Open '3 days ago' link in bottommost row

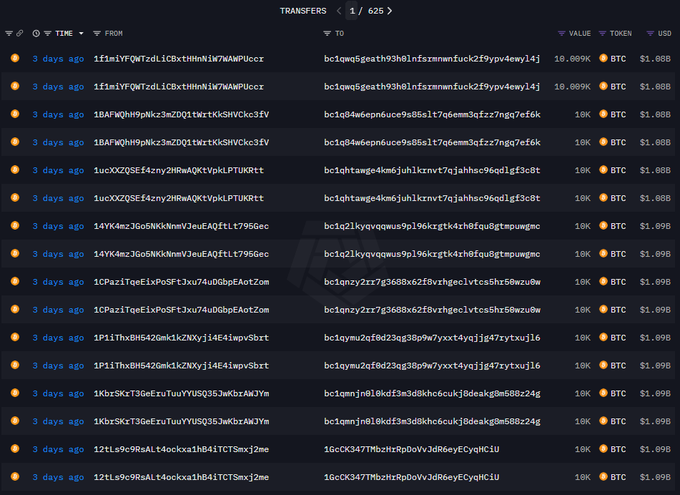(x=58, y=477)
